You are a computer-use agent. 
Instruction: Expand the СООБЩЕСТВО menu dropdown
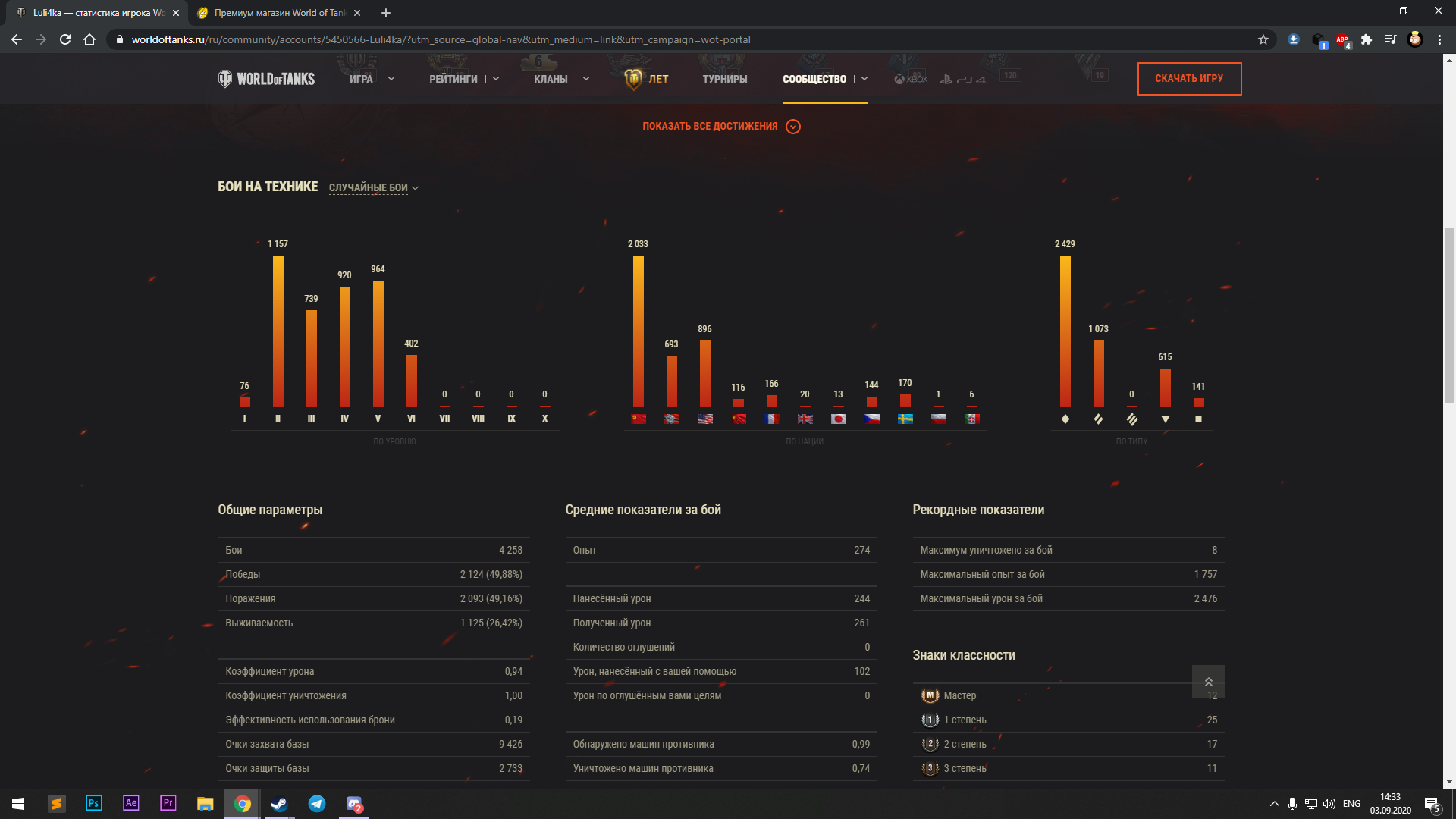[864, 79]
